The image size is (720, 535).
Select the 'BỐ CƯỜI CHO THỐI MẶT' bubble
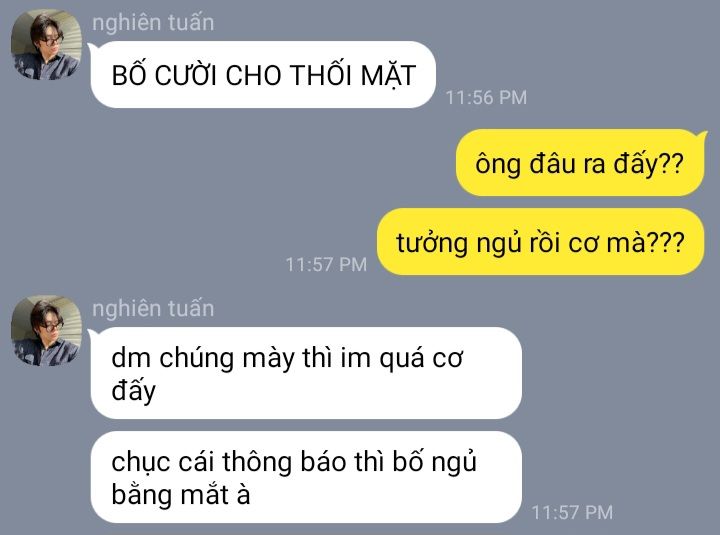(263, 75)
